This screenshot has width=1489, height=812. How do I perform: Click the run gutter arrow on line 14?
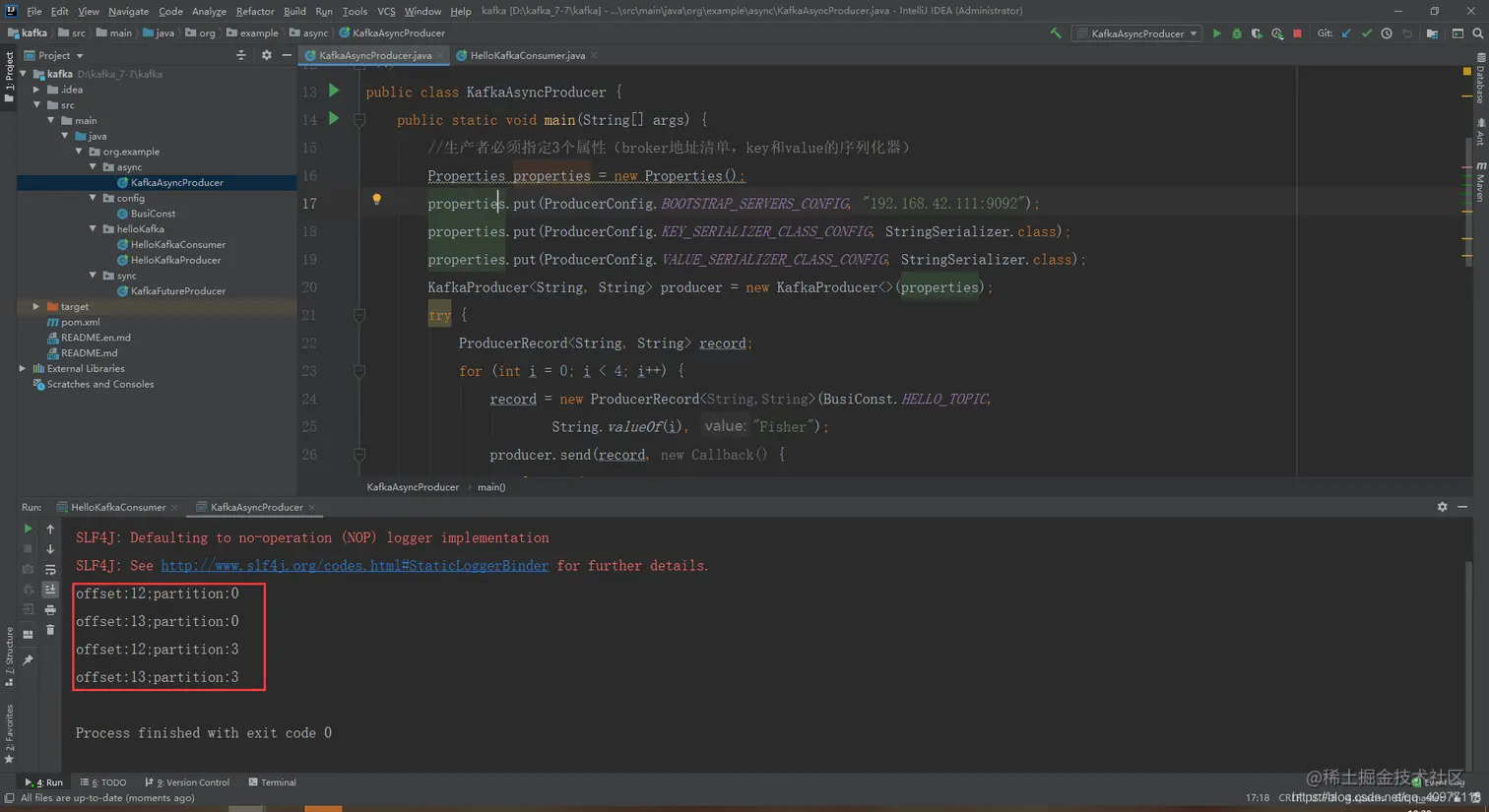pos(334,118)
